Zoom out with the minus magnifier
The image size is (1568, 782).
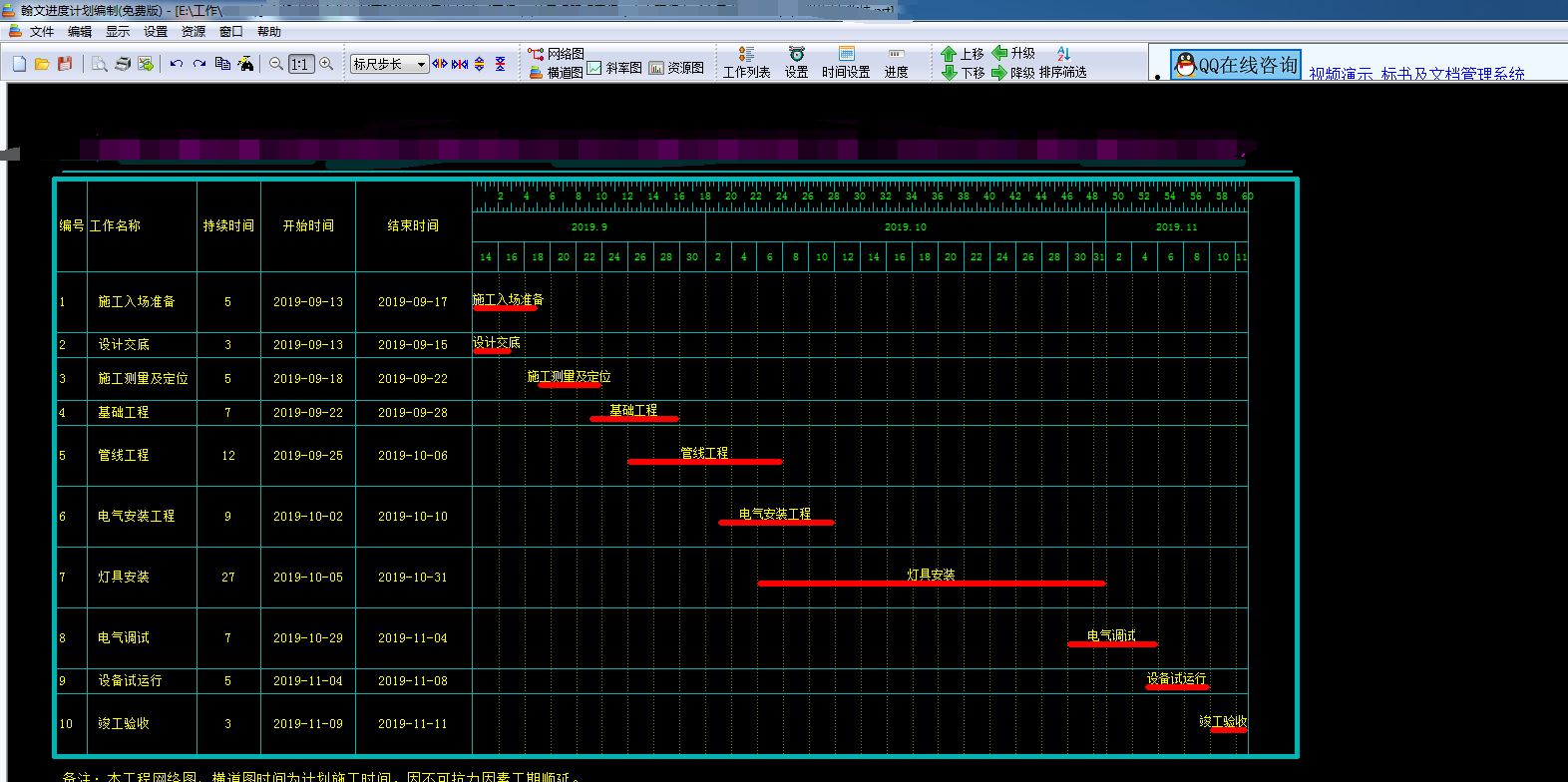click(276, 64)
